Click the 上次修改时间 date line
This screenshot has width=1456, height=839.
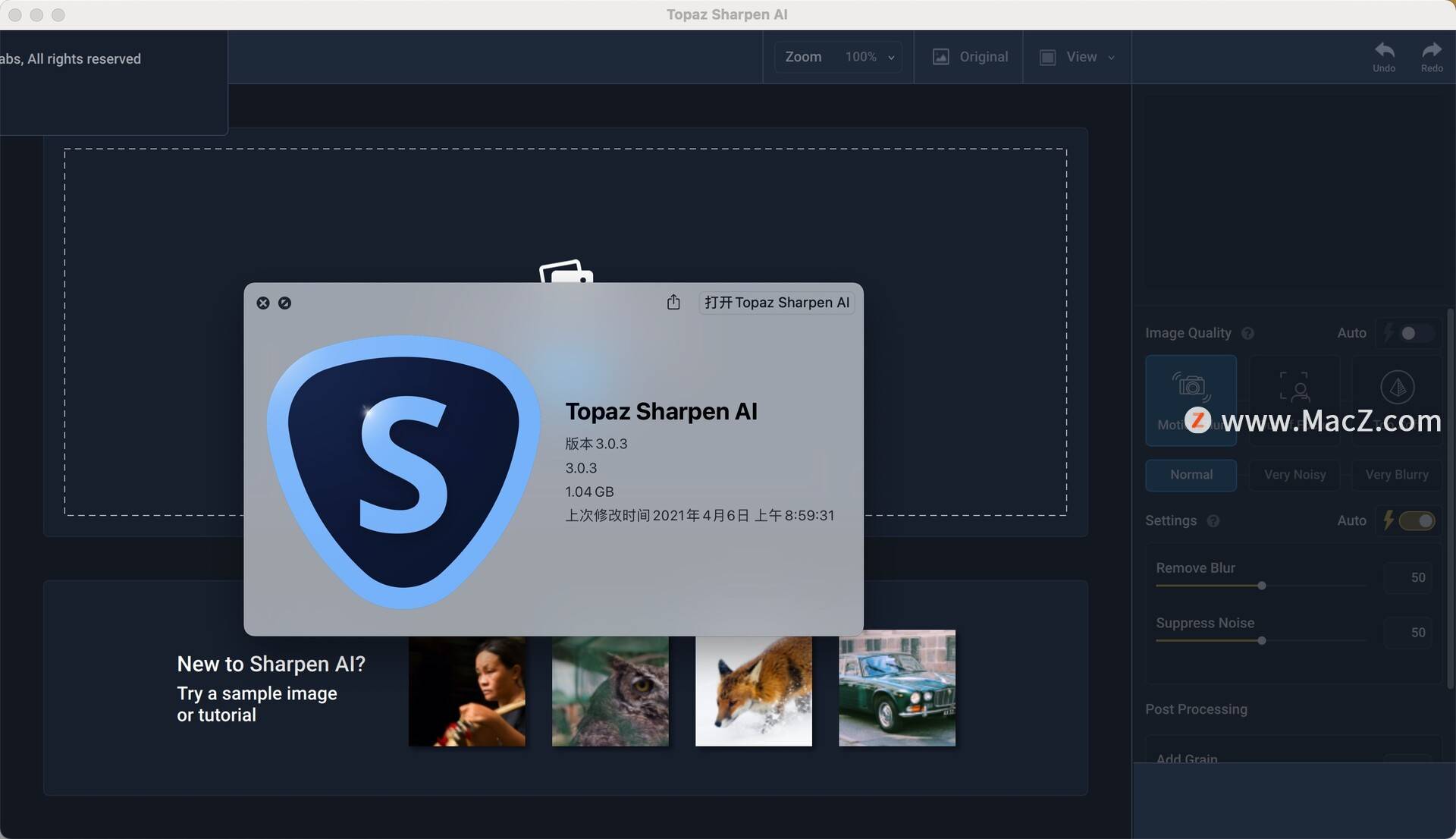(x=699, y=516)
